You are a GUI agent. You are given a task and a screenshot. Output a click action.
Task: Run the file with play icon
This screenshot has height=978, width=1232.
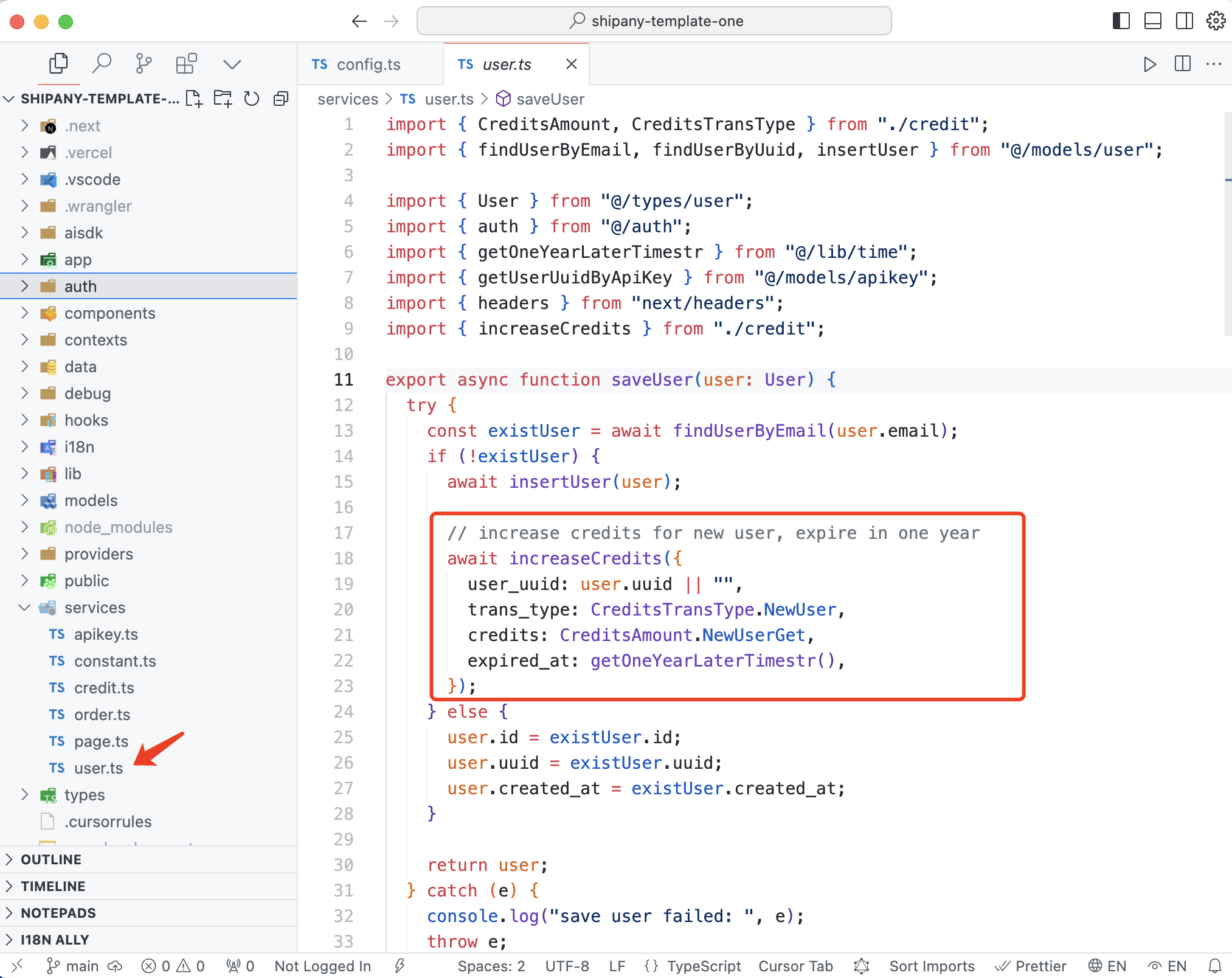pos(1149,64)
